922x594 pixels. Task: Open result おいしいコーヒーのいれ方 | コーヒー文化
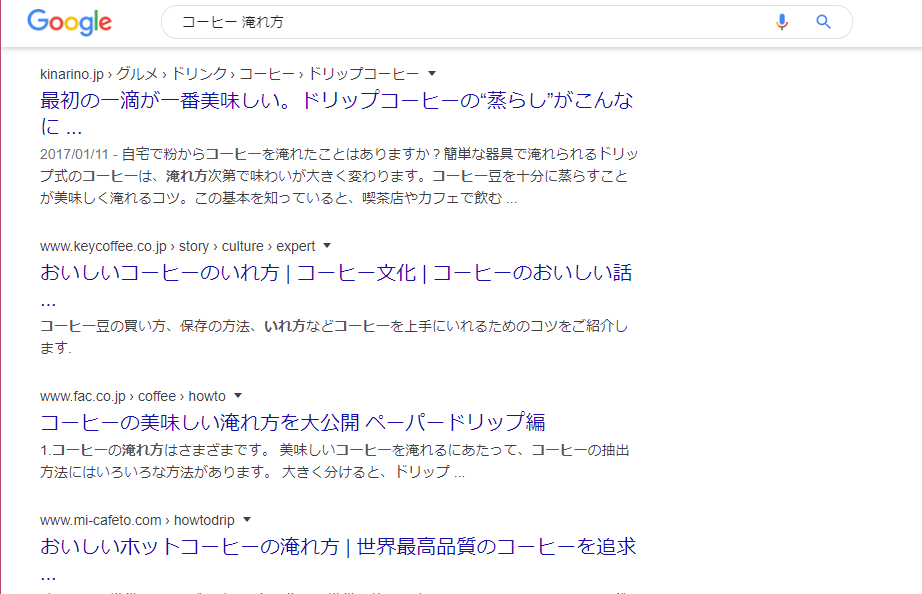[336, 285]
